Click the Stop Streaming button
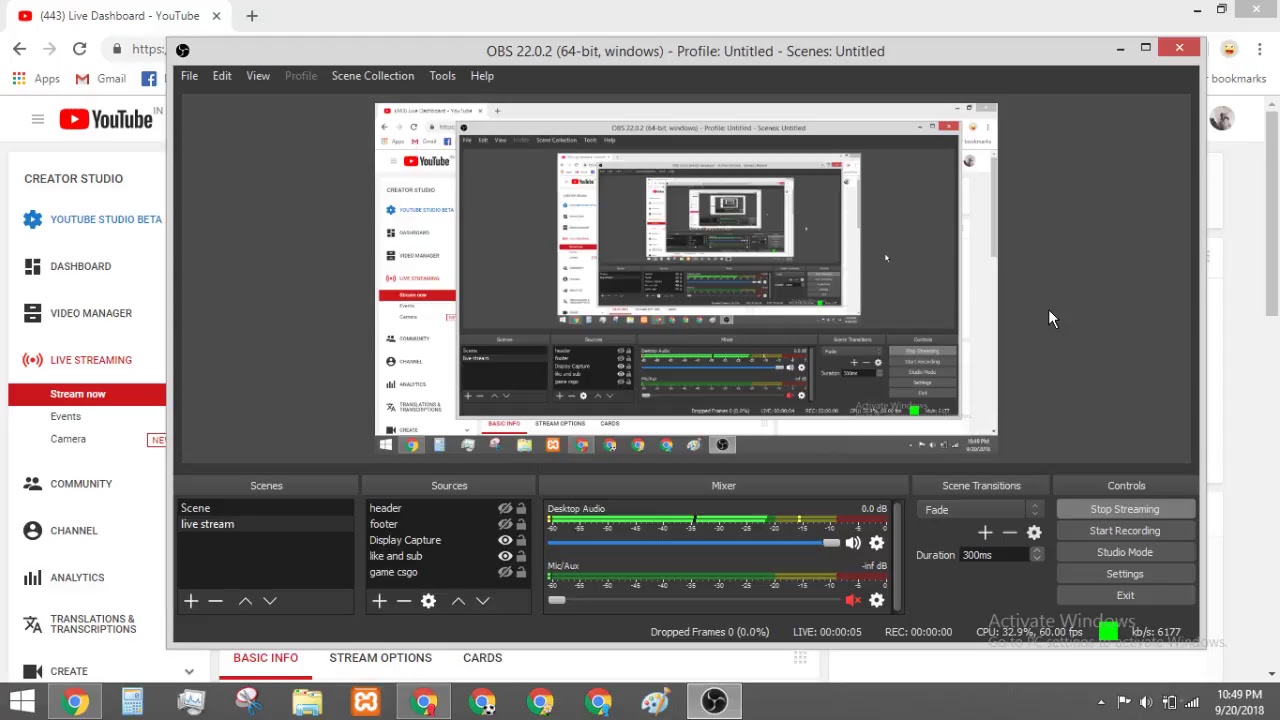1280x720 pixels. pyautogui.click(x=1125, y=510)
